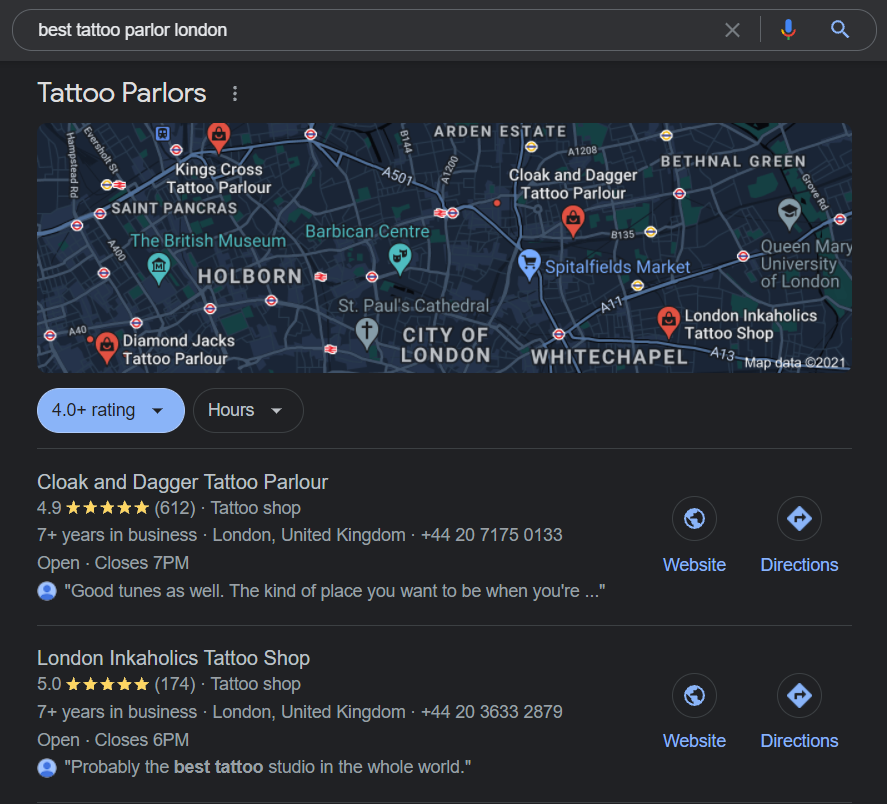Click Cloak and Dagger Tattoo Parlour map label

[x=573, y=184]
